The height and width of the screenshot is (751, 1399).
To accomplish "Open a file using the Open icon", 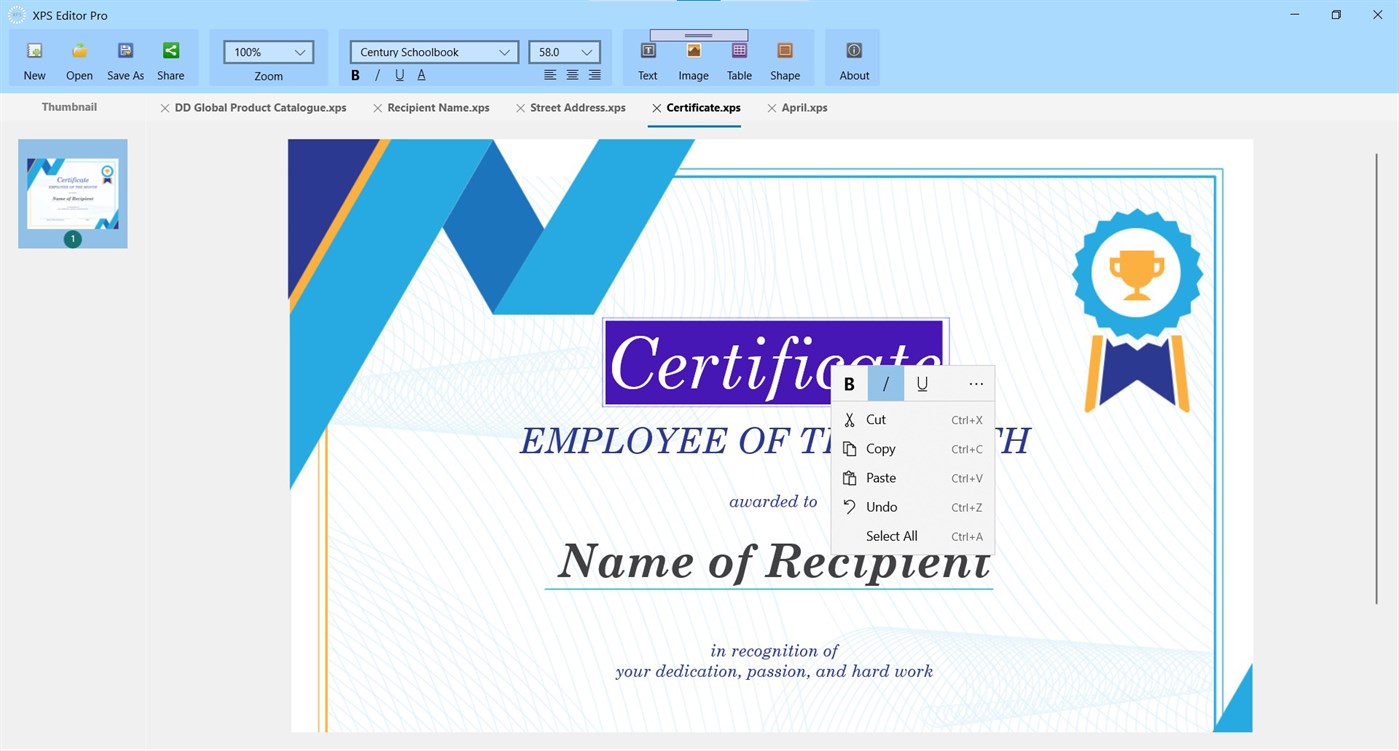I will (x=79, y=58).
